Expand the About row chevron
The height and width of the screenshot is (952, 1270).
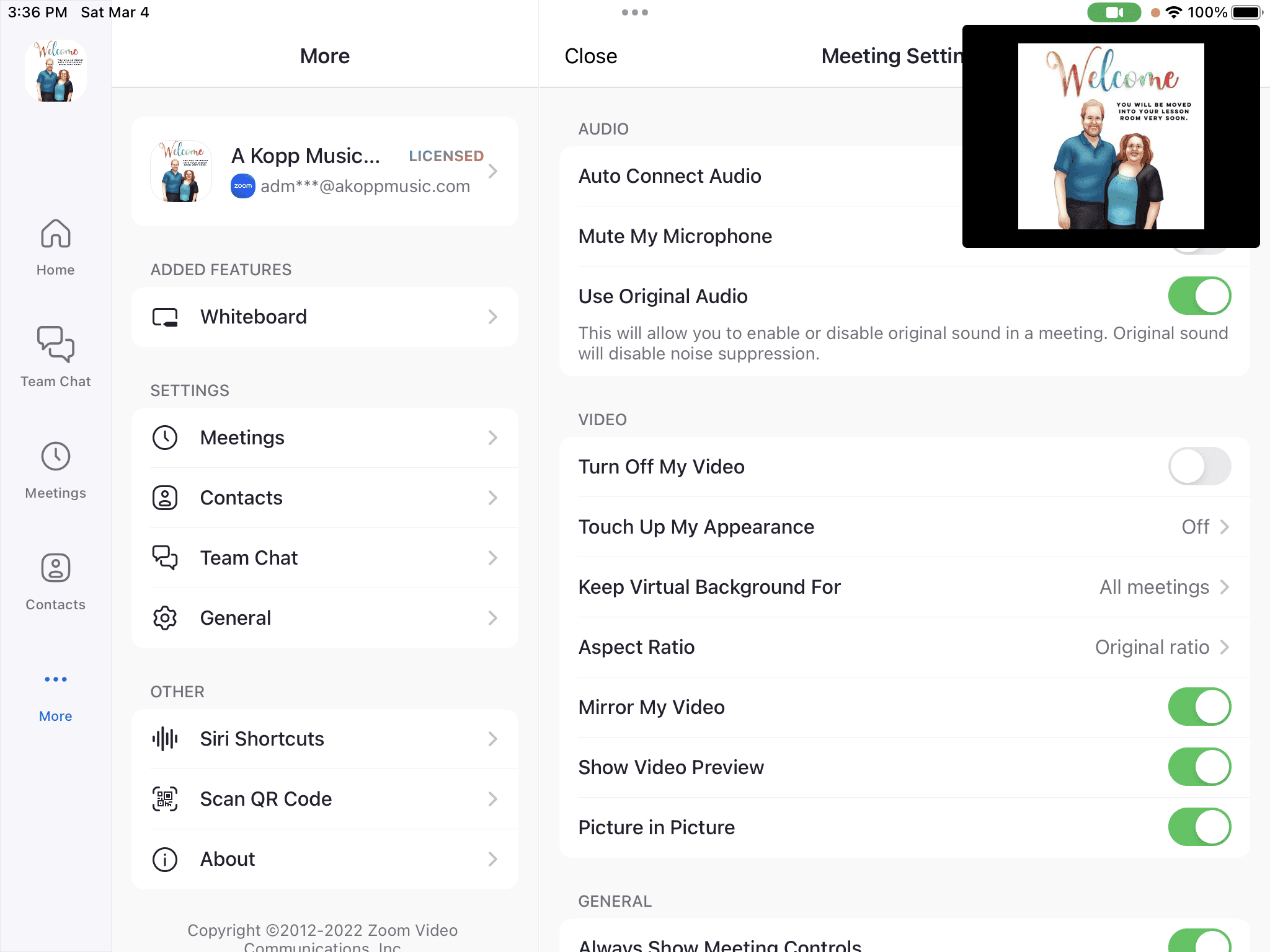[493, 859]
